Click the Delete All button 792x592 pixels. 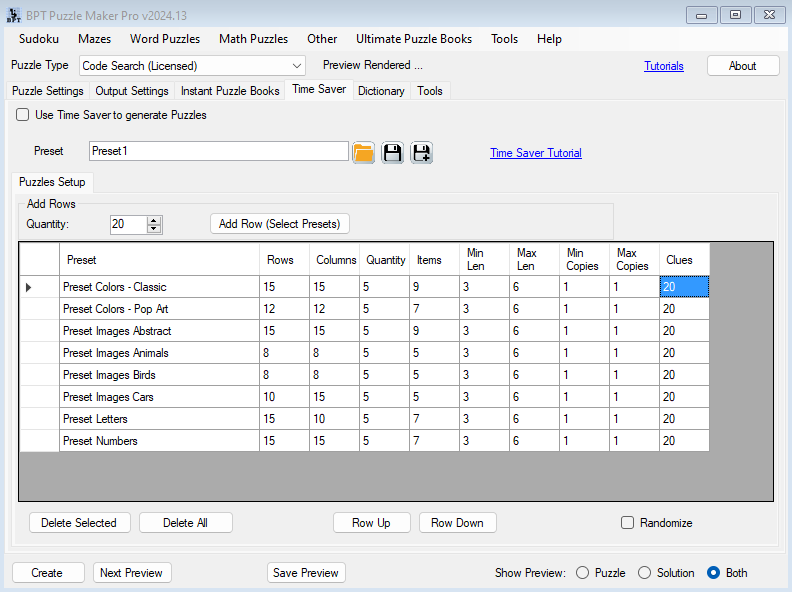[x=185, y=523]
